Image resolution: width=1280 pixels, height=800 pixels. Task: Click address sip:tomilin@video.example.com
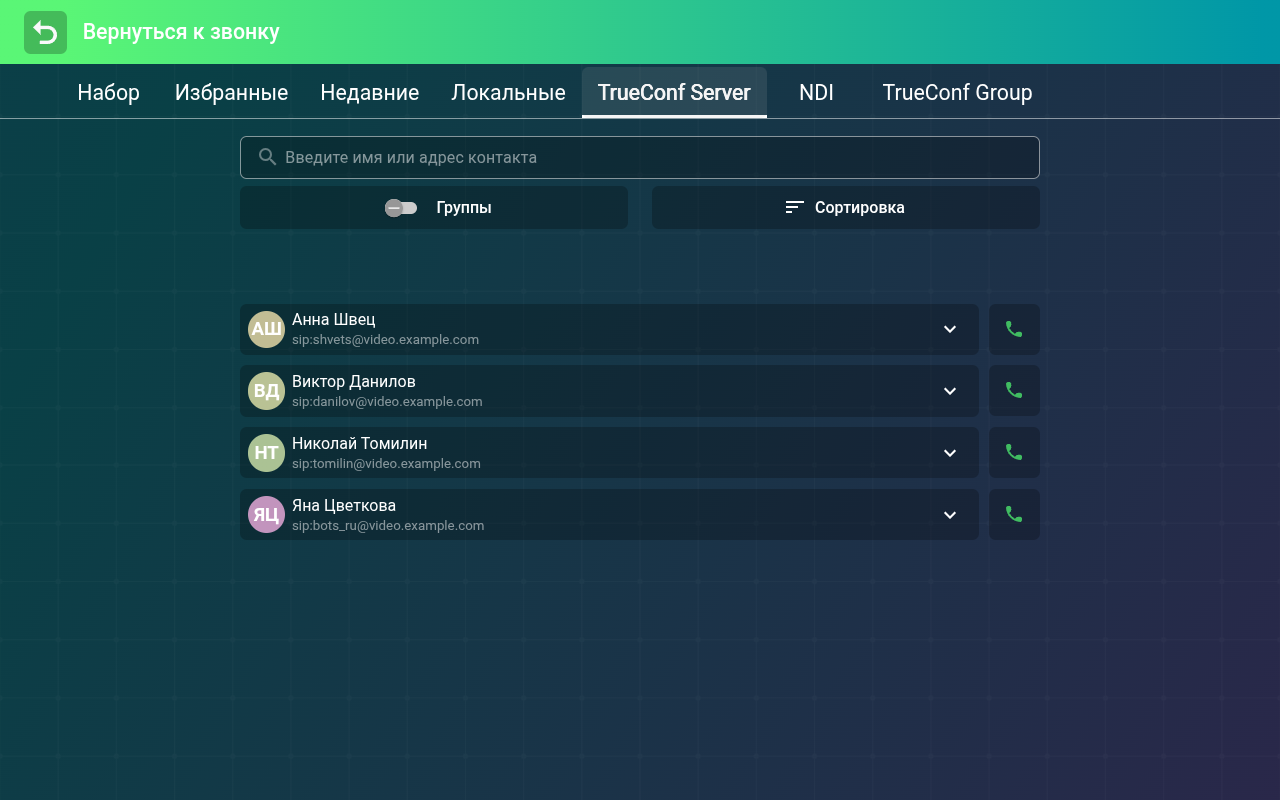386,464
